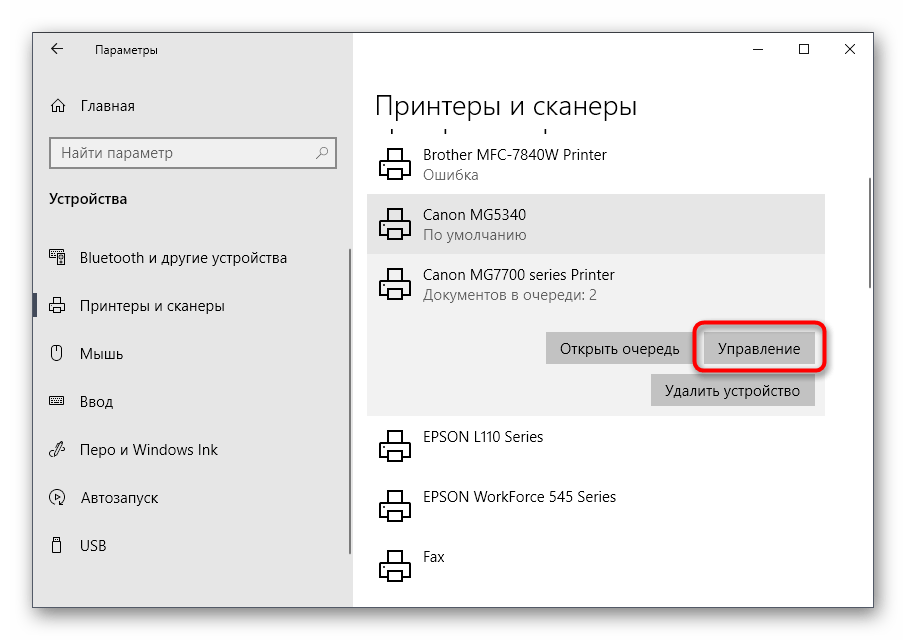Click the search field Найти параметр
This screenshot has width=906, height=640.
[193, 153]
